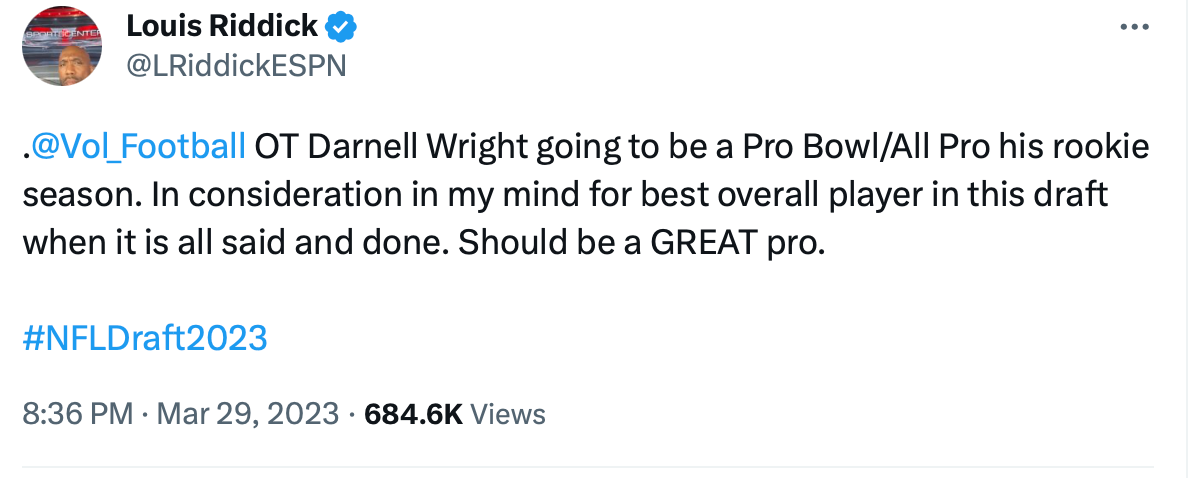Open the #NFLDraft2023 hashtag
The image size is (1194, 478).
[x=144, y=337]
